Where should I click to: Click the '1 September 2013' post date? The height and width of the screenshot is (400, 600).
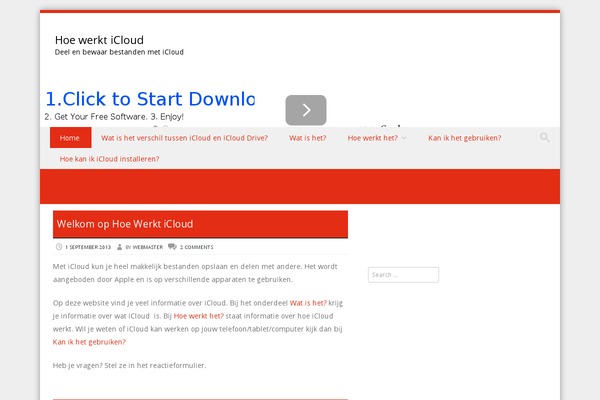point(88,247)
